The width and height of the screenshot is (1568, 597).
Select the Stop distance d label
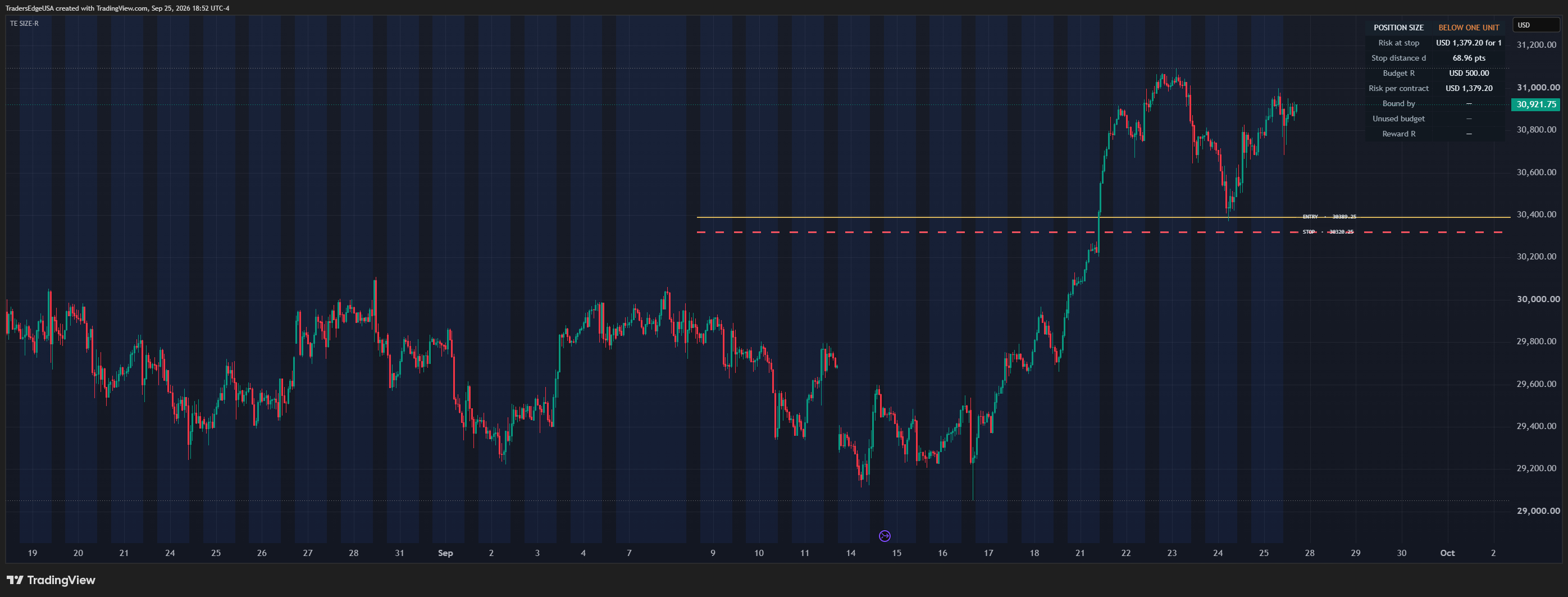(x=1398, y=58)
